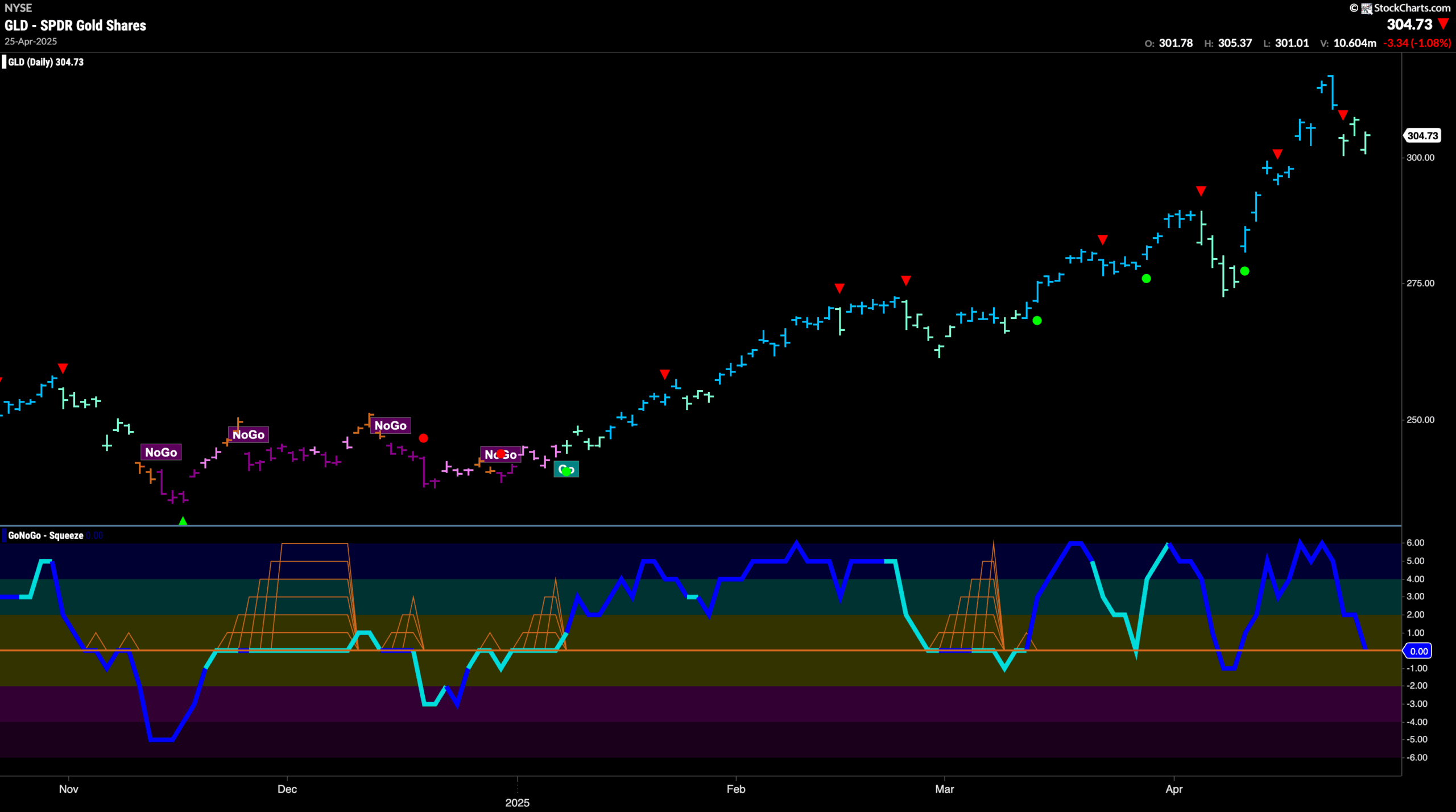
Task: Click the red down-triangle in late March
Action: coord(1103,240)
